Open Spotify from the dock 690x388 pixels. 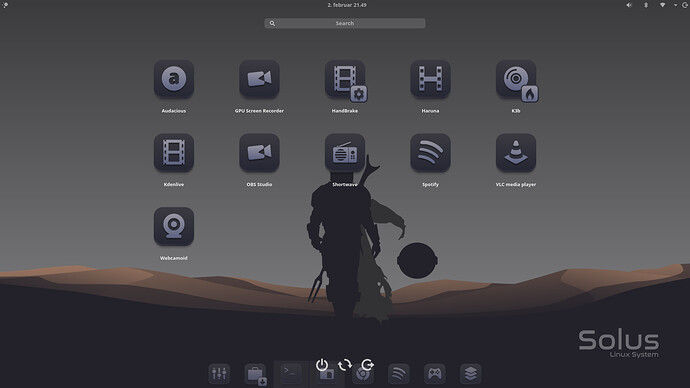[399, 373]
